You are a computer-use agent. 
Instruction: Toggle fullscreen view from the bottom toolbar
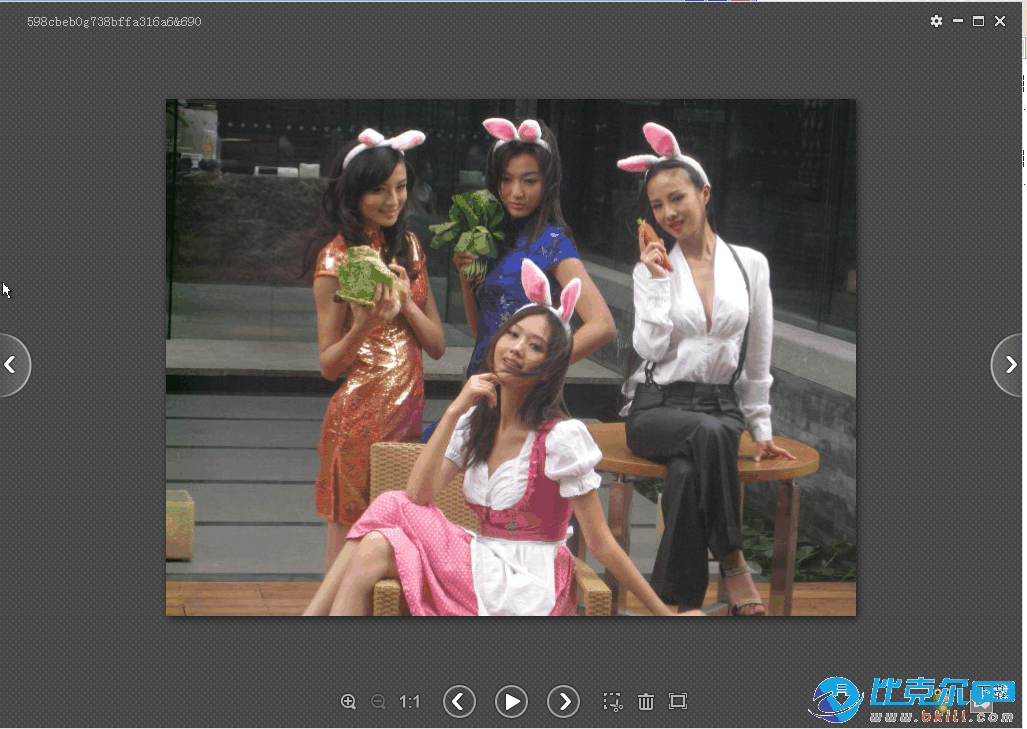678,702
